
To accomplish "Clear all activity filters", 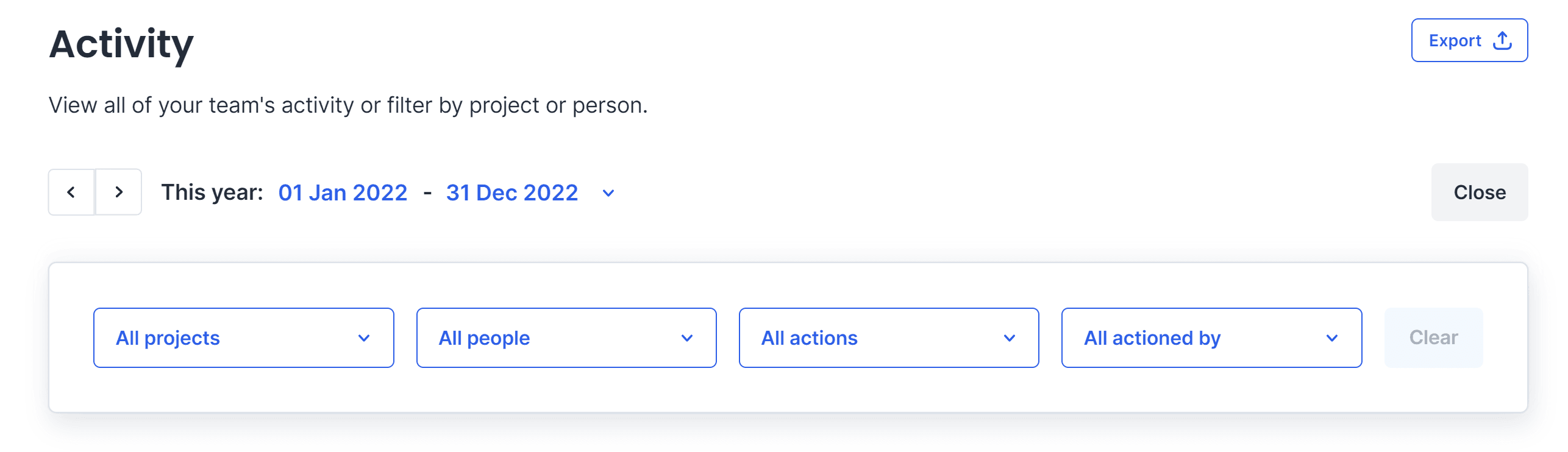I will [x=1433, y=338].
